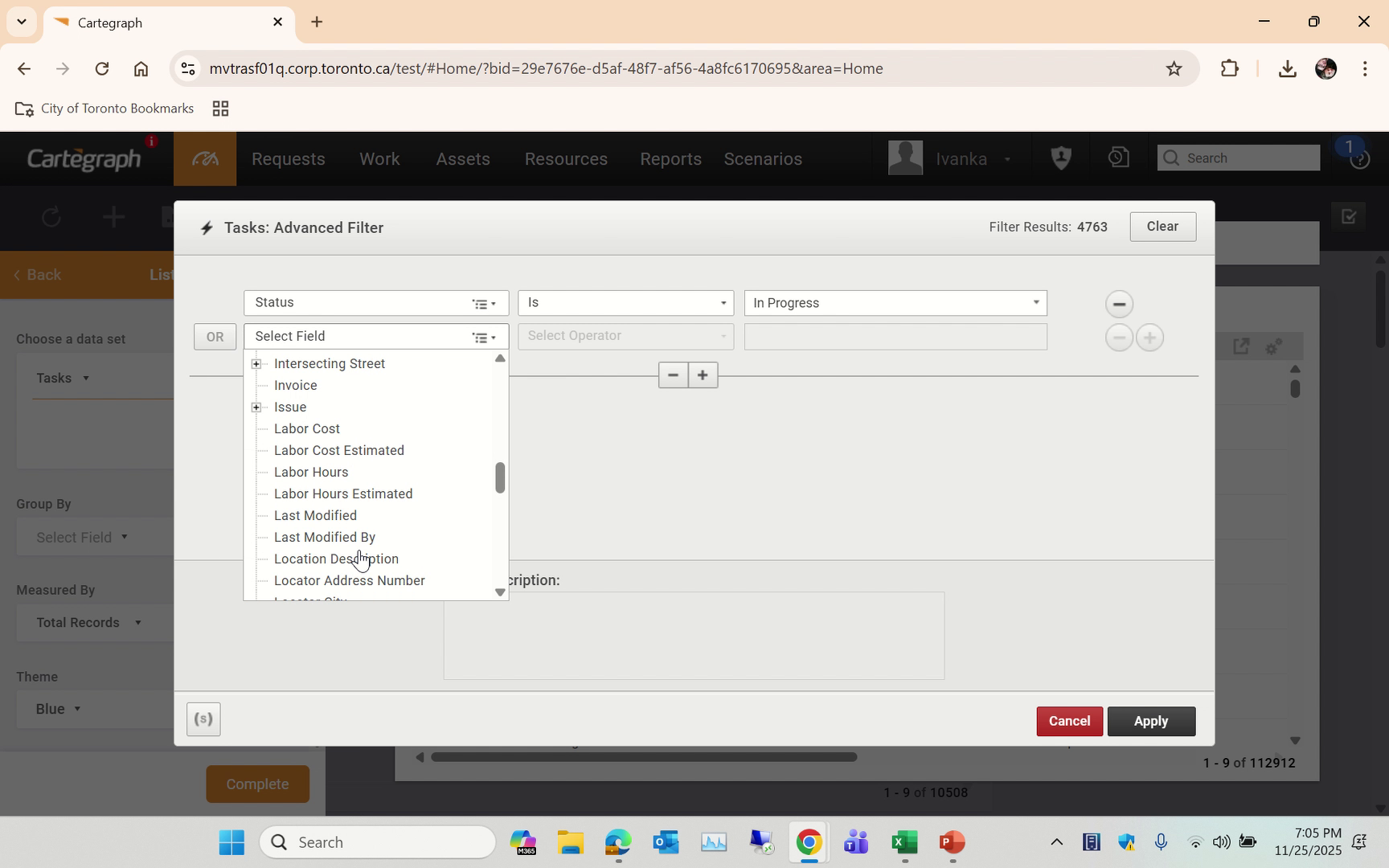Open the In Progress value dropdown
Screen dimensions: 1389x868
pyautogui.click(x=1035, y=302)
